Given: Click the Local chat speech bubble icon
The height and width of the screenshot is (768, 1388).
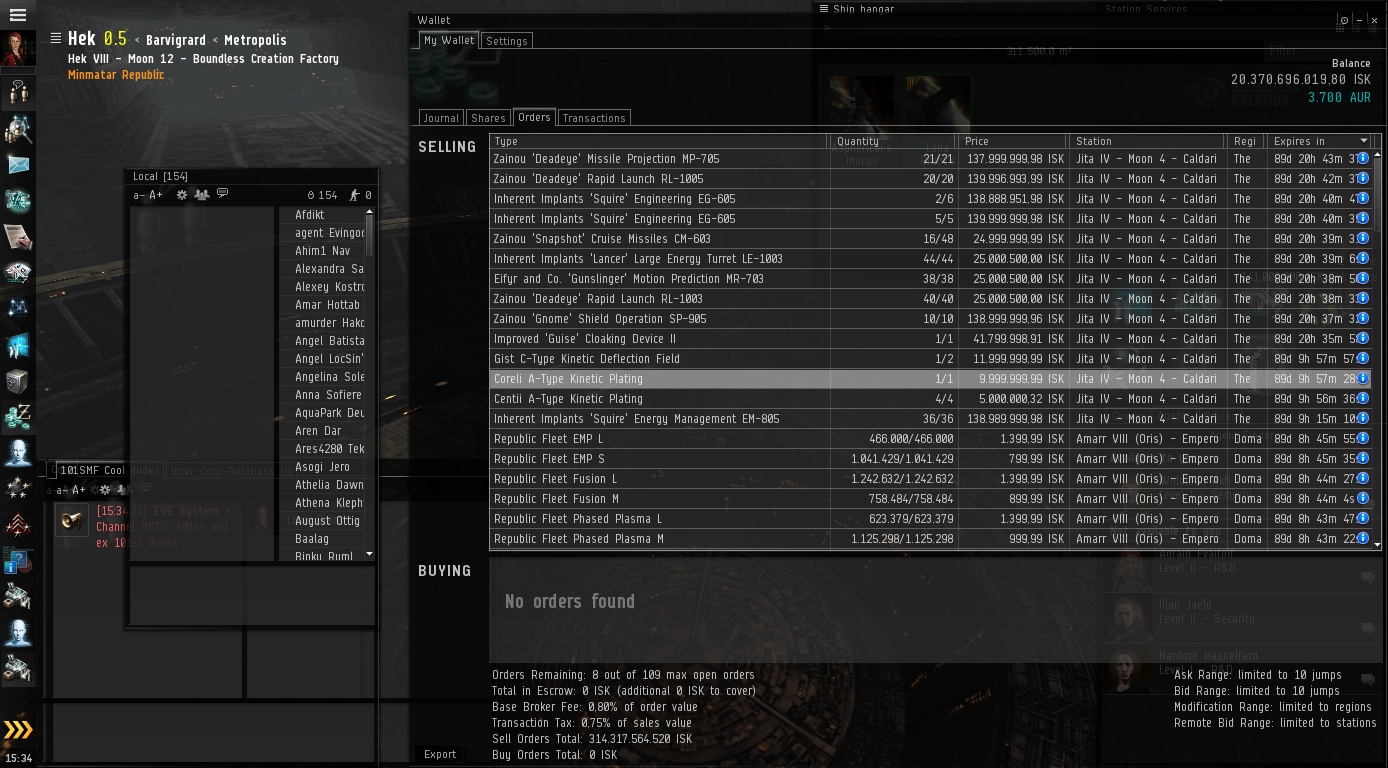Looking at the screenshot, I should click(222, 194).
